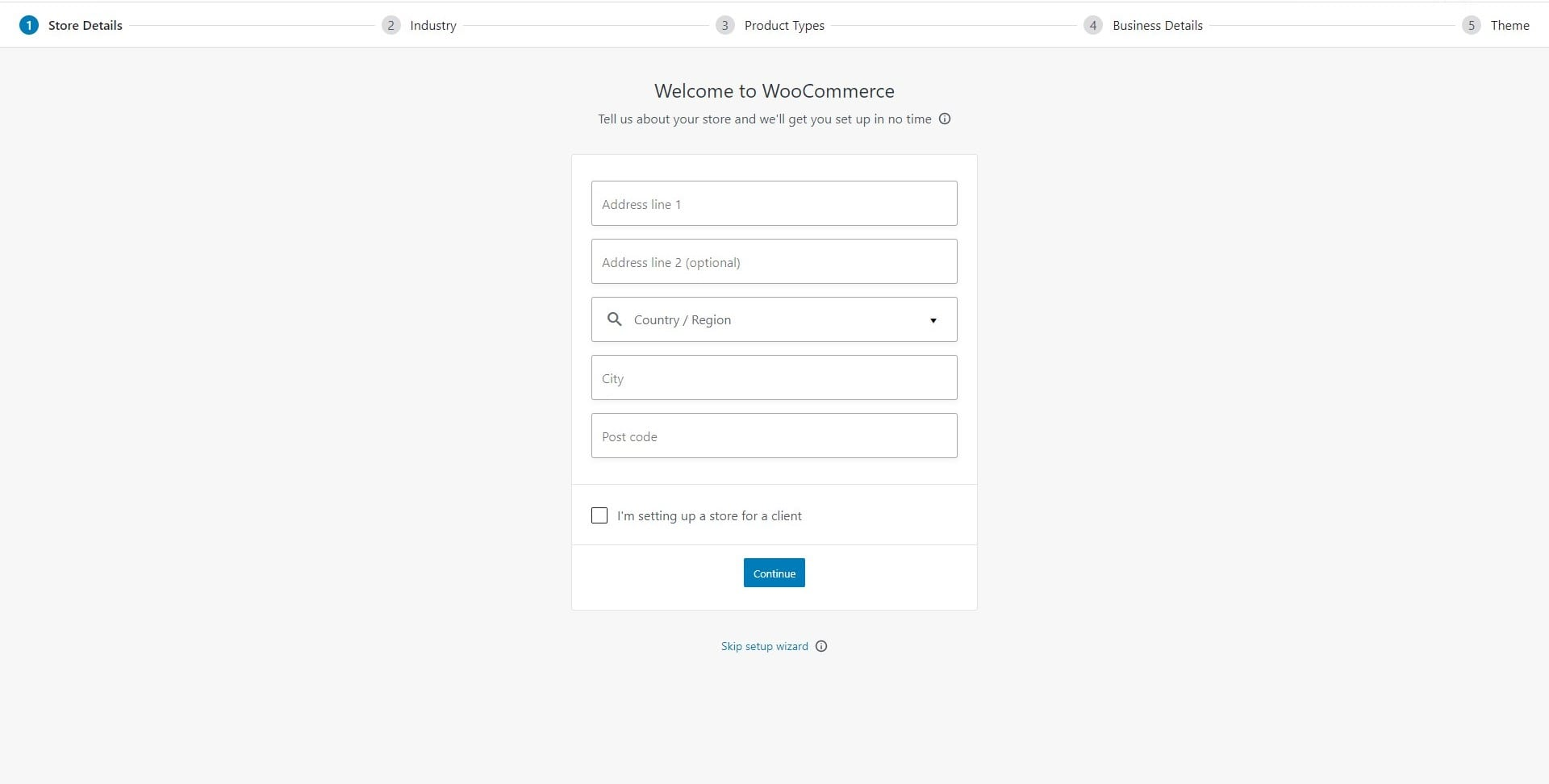Click the info icon beside the welcome tagline
The height and width of the screenshot is (784, 1549).
[945, 119]
